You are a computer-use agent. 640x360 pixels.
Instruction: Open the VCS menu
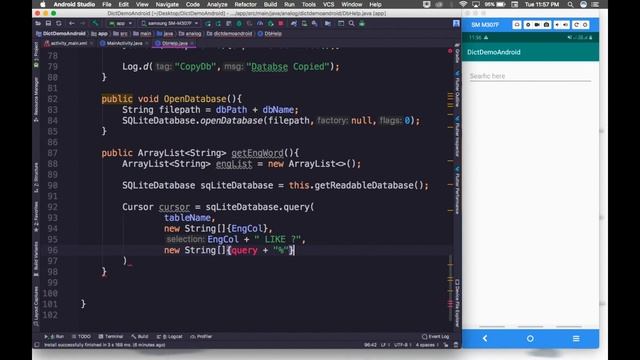click(329, 4)
